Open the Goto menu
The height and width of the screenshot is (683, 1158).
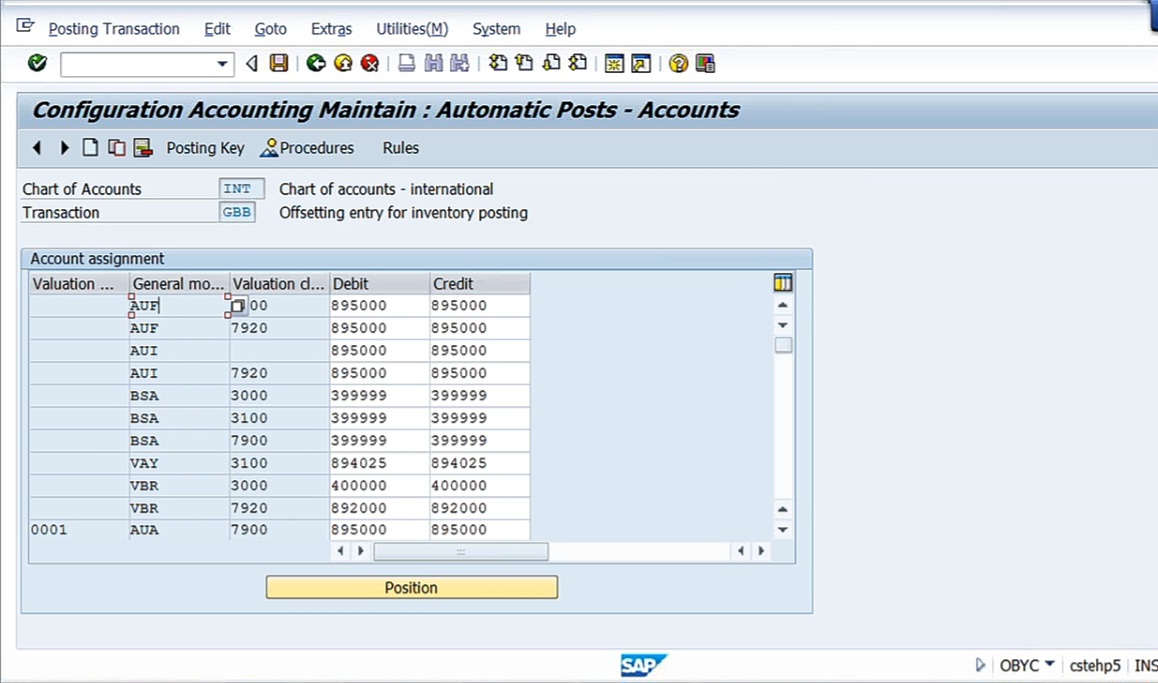[270, 29]
